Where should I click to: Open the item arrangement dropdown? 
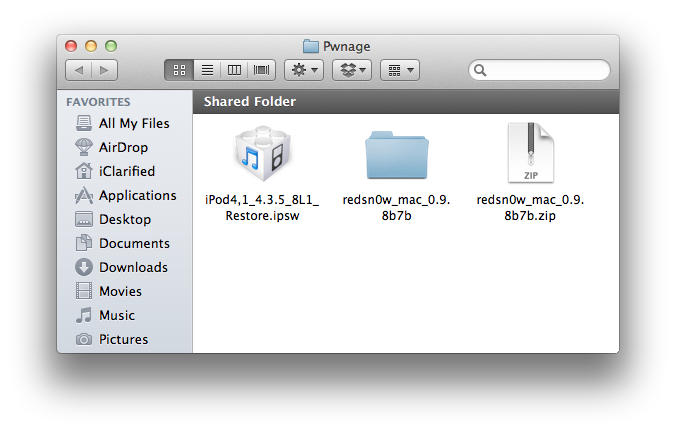(x=399, y=70)
